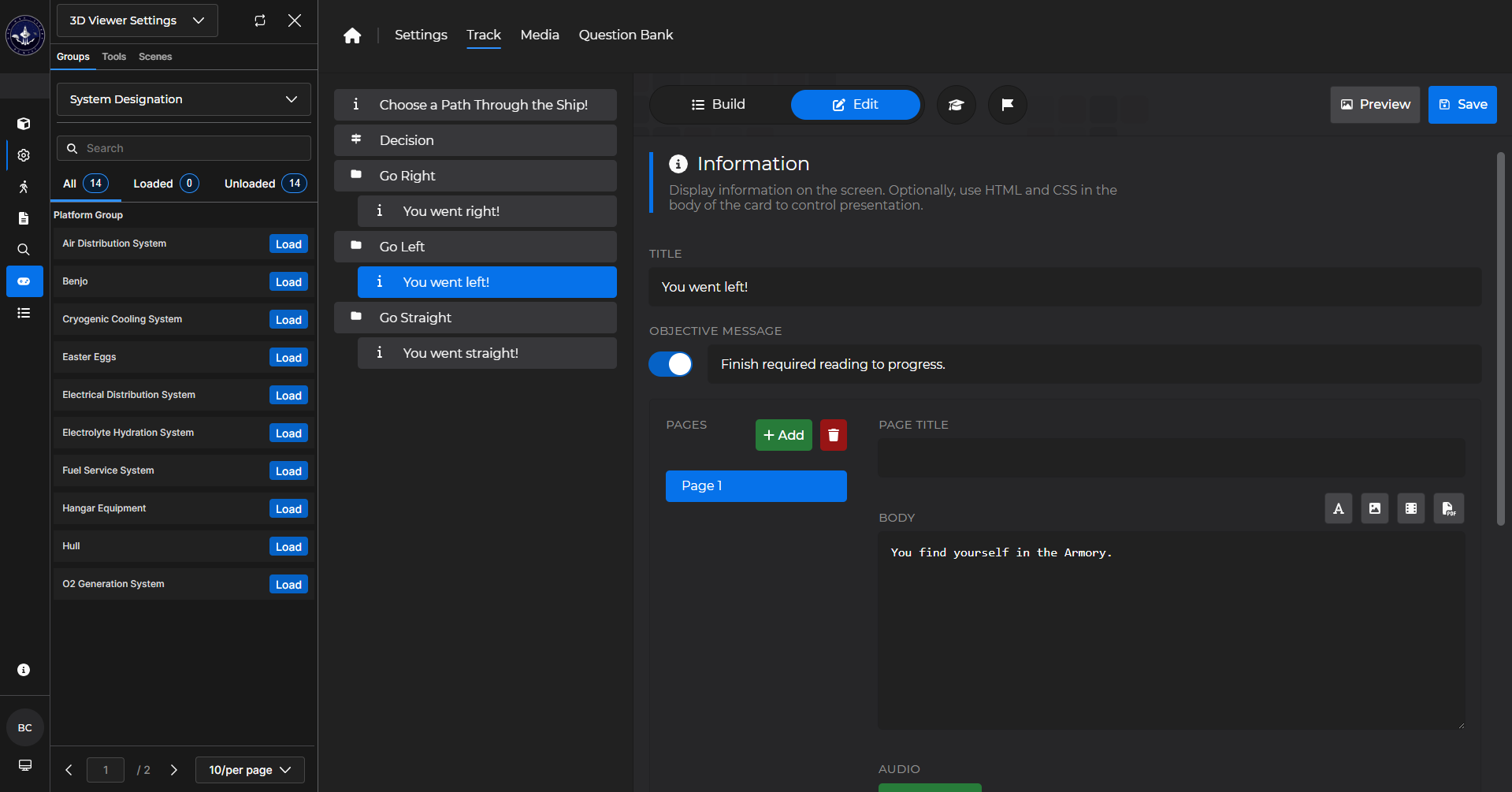Load the Cryogenic Cooling System

288,320
